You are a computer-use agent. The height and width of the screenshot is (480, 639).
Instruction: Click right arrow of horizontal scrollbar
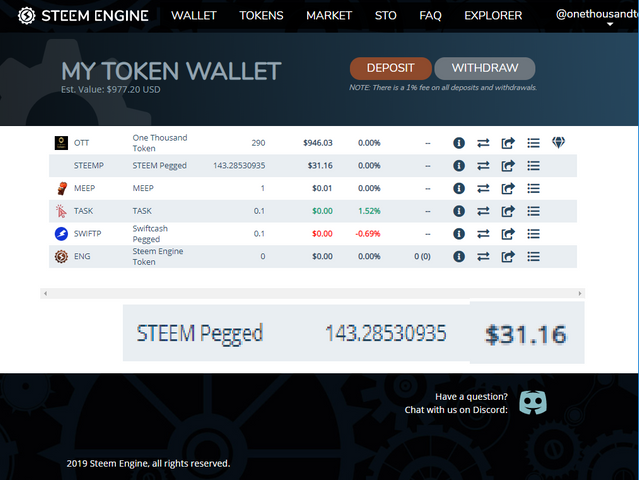pyautogui.click(x=580, y=293)
